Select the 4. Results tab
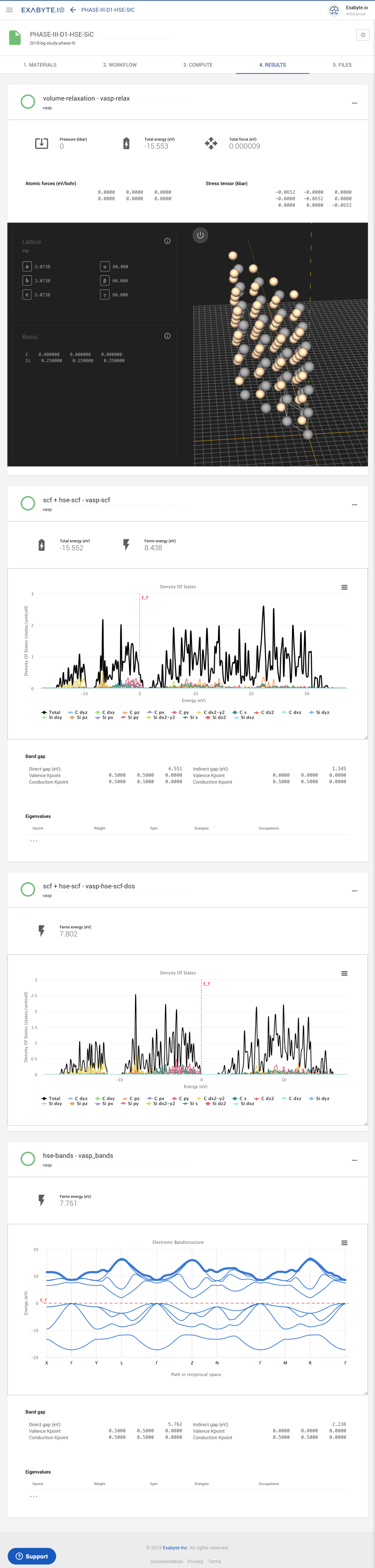The height and width of the screenshot is (1568, 375). (x=272, y=65)
